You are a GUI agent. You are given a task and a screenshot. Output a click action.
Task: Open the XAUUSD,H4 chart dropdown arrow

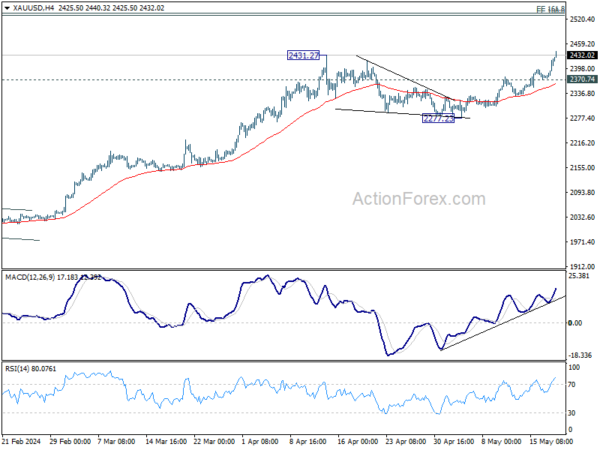point(7,8)
